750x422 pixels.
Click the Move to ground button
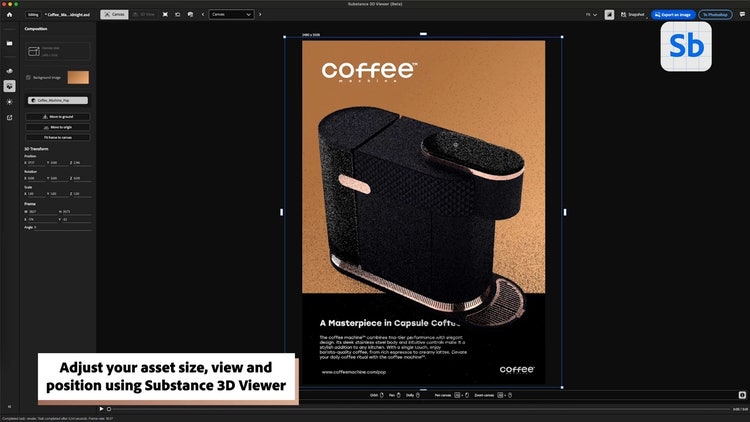click(58, 117)
